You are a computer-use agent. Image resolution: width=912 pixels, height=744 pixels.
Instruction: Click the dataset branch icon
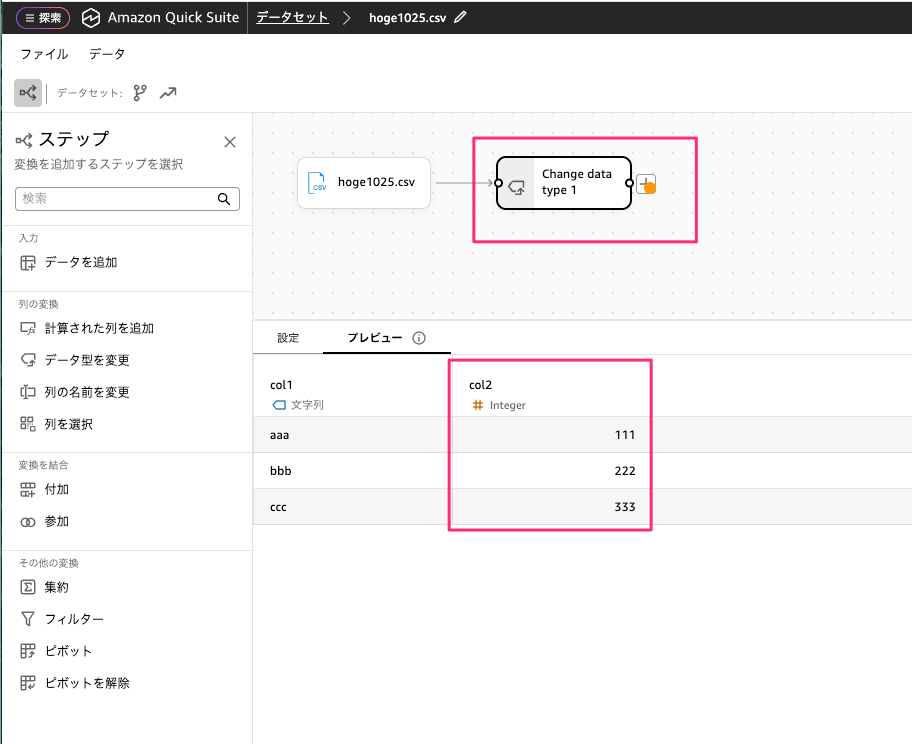click(140, 93)
